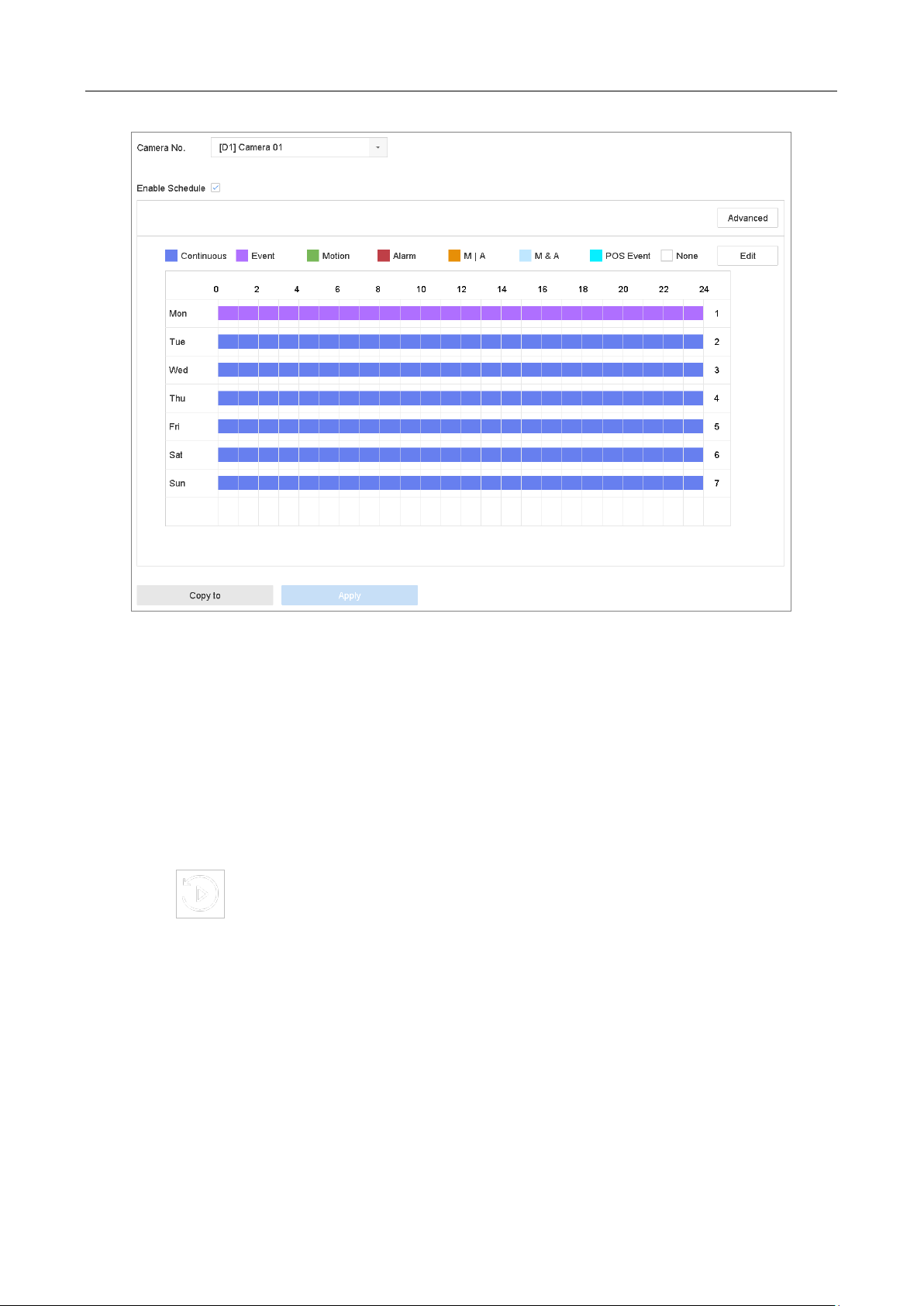The height and width of the screenshot is (1306, 924).
Task: Click the POS Event legend label
Action: pos(628,256)
